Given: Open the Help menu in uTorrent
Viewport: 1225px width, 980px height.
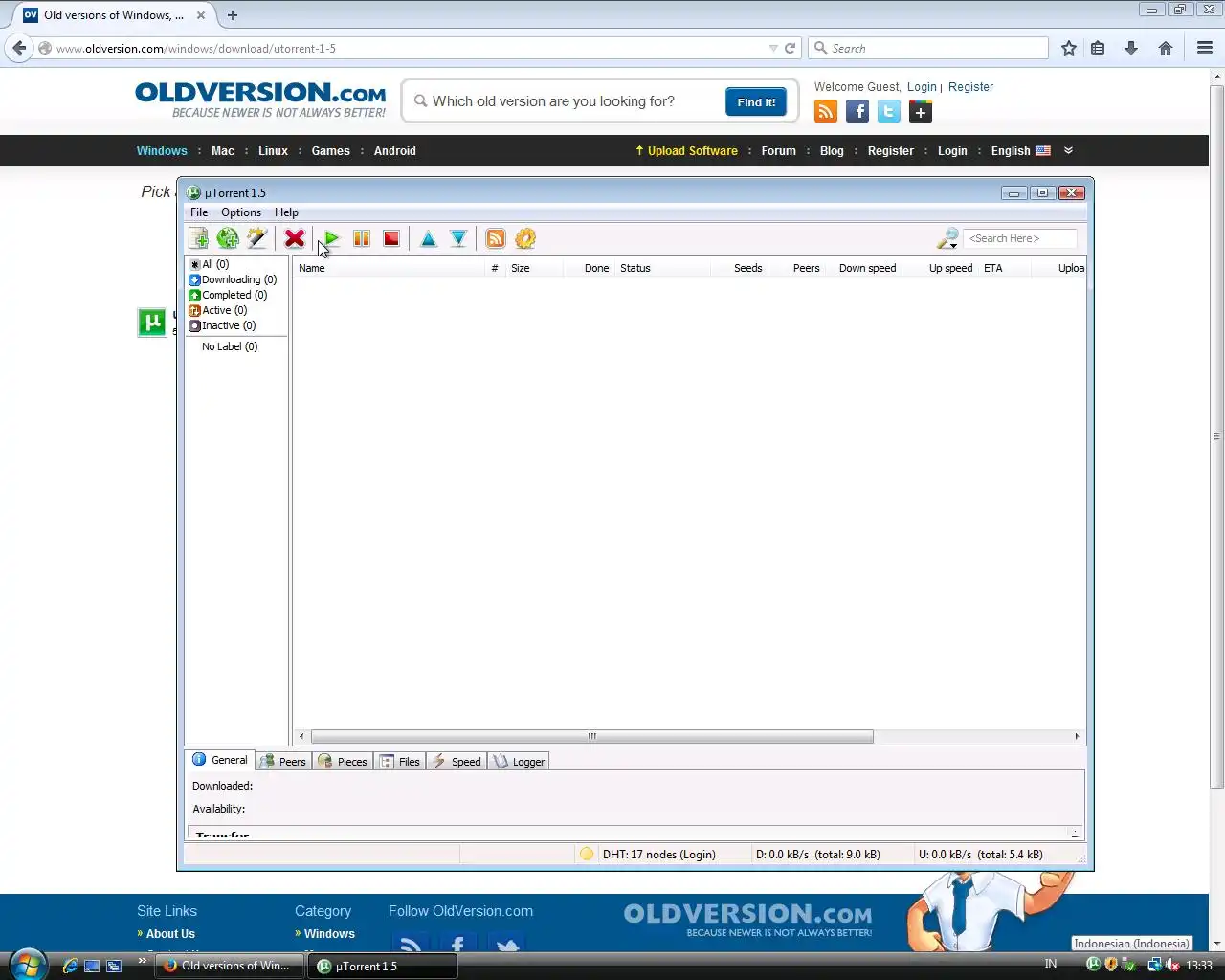Looking at the screenshot, I should click(x=286, y=212).
